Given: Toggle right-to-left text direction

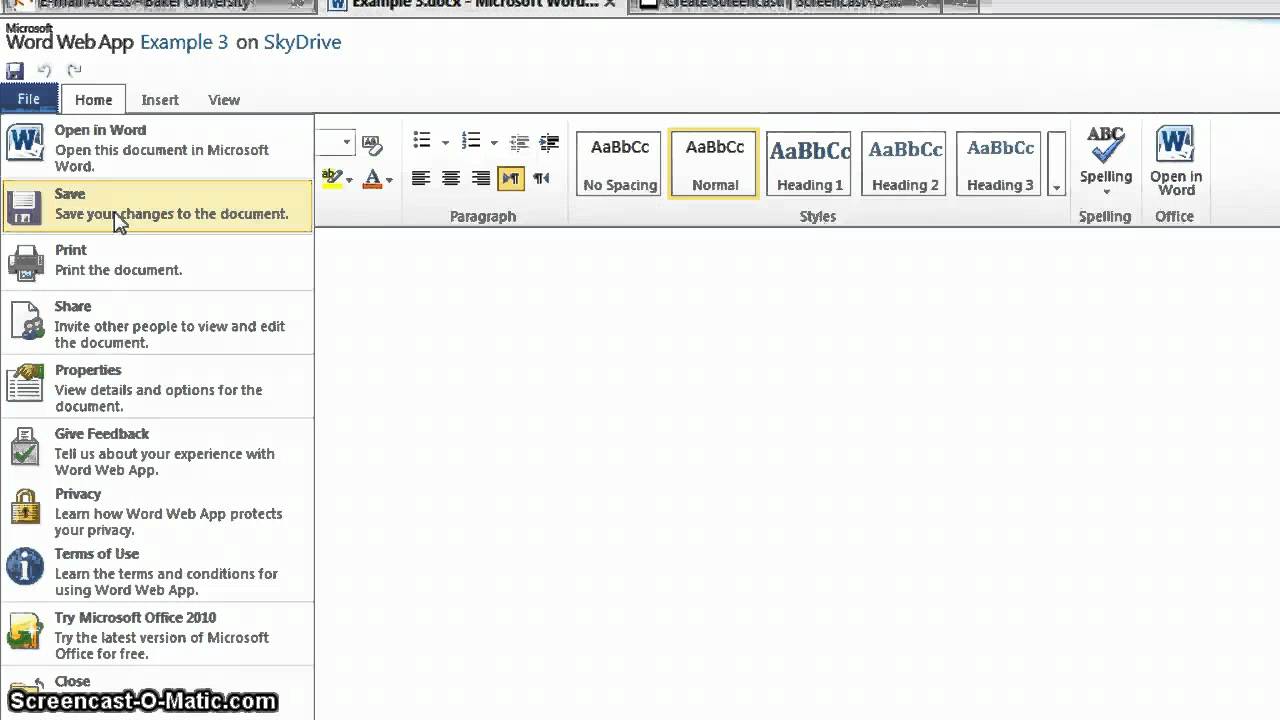Looking at the screenshot, I should coord(541,179).
